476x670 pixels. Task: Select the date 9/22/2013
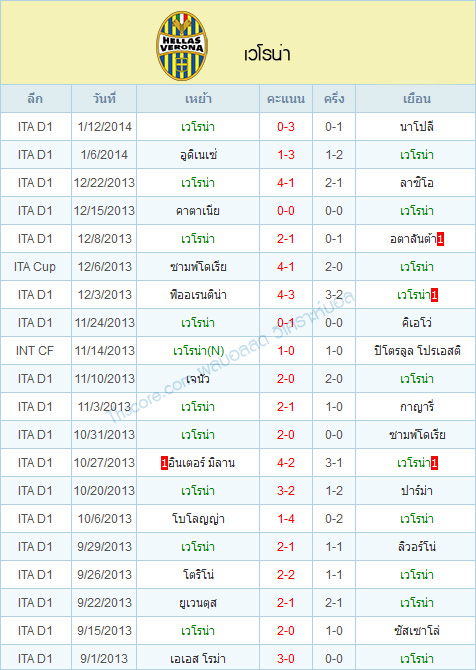pyautogui.click(x=104, y=602)
